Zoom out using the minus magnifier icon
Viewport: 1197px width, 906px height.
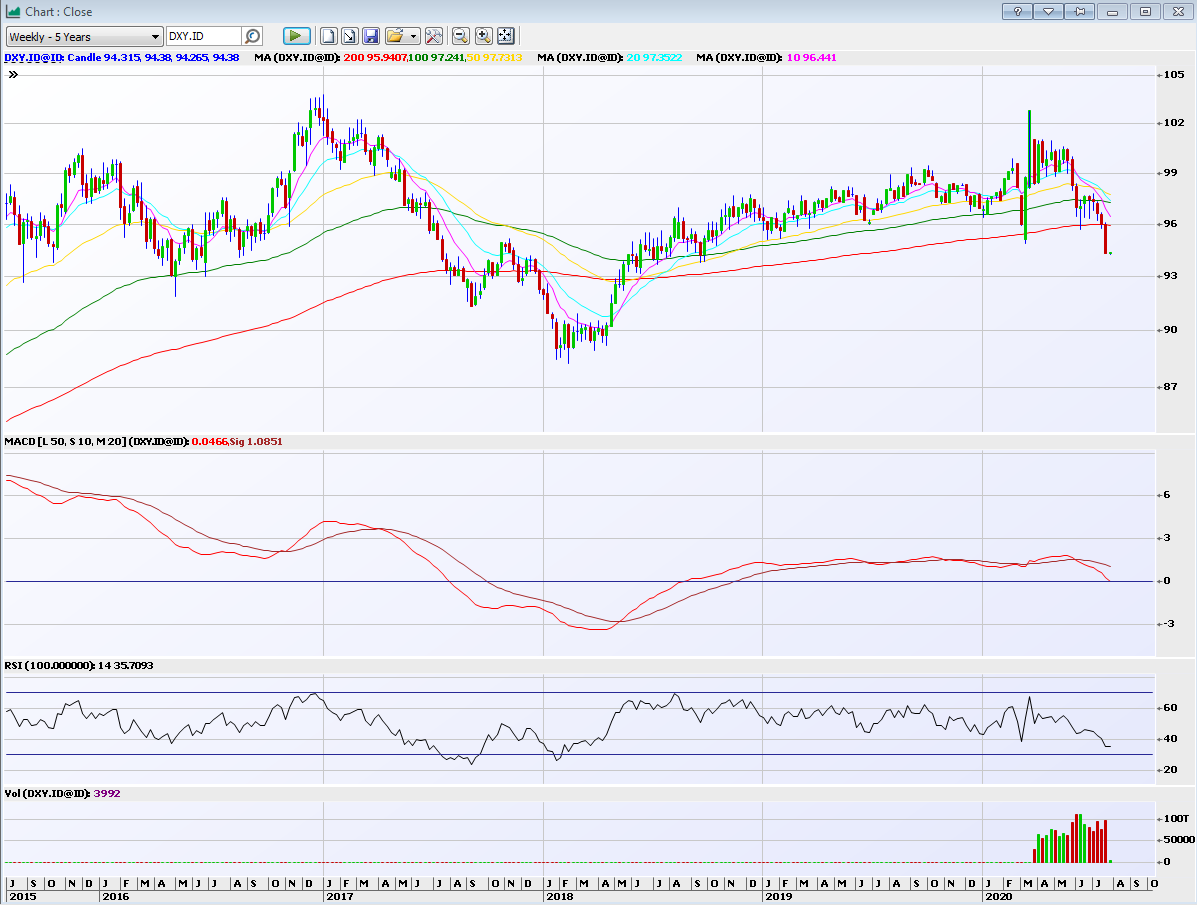[x=459, y=35]
